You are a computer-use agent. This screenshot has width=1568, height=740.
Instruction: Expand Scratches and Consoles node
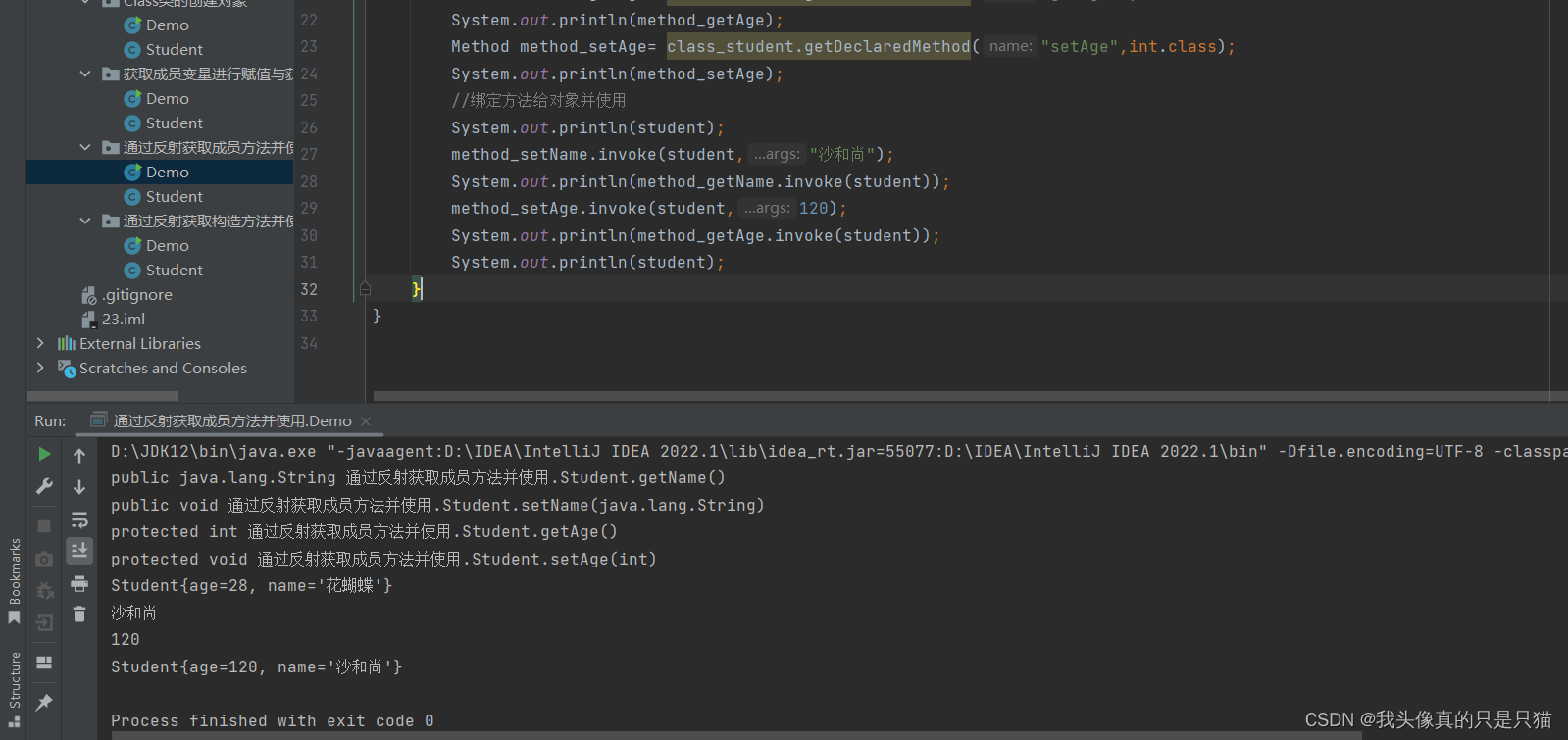40,368
